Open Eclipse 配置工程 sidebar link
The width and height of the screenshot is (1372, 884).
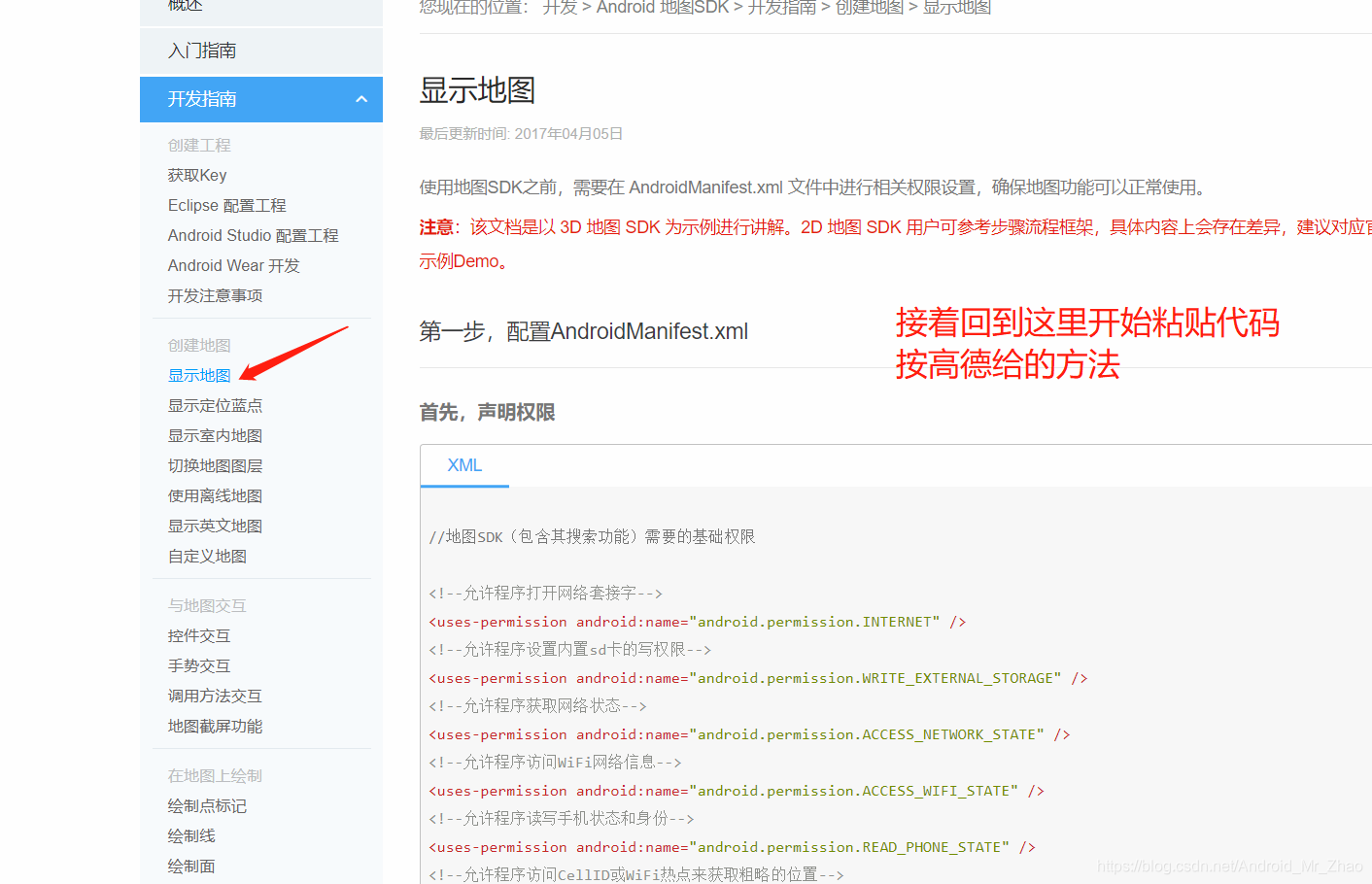click(226, 205)
